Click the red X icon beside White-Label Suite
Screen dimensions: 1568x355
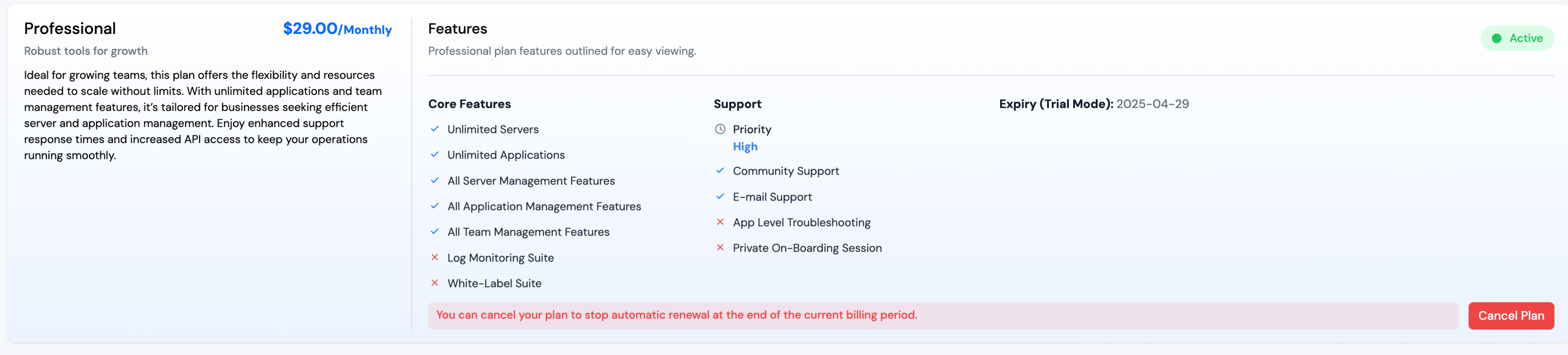point(435,283)
